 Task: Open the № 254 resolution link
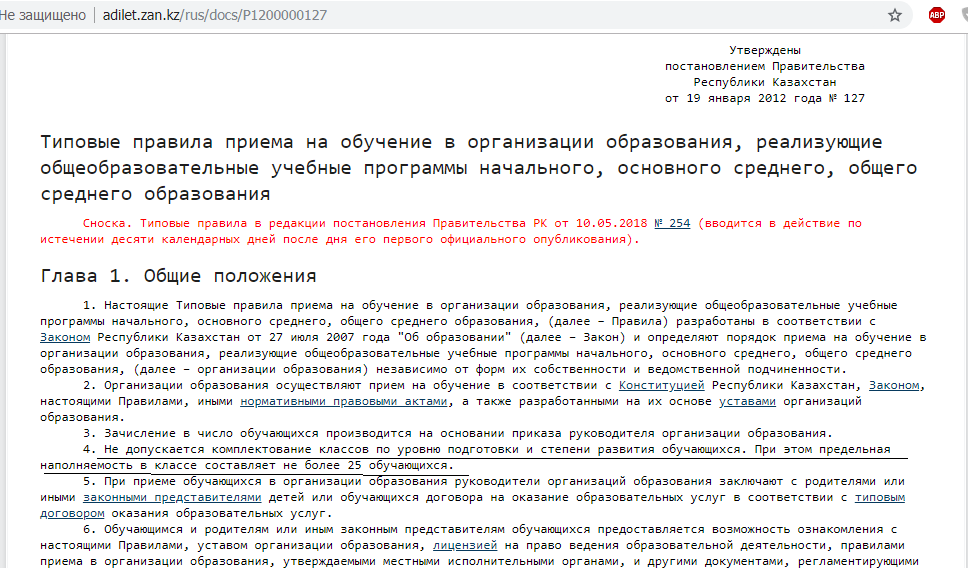pyautogui.click(x=672, y=223)
